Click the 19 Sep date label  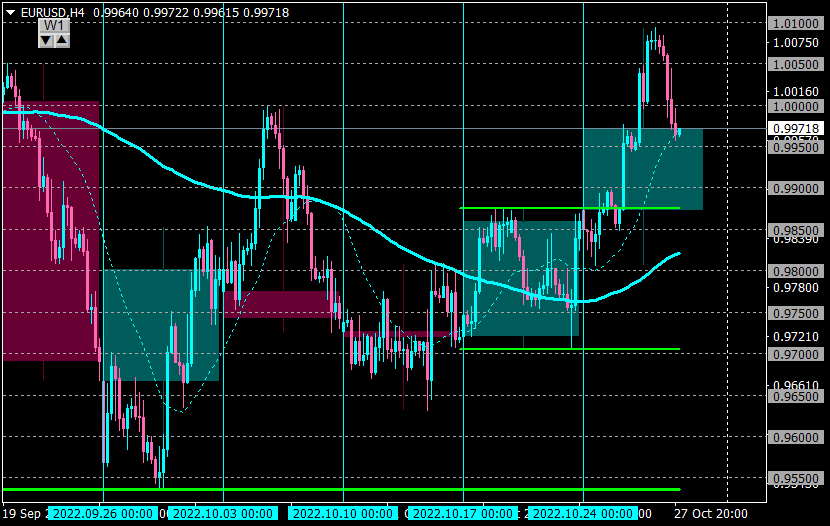[22, 513]
